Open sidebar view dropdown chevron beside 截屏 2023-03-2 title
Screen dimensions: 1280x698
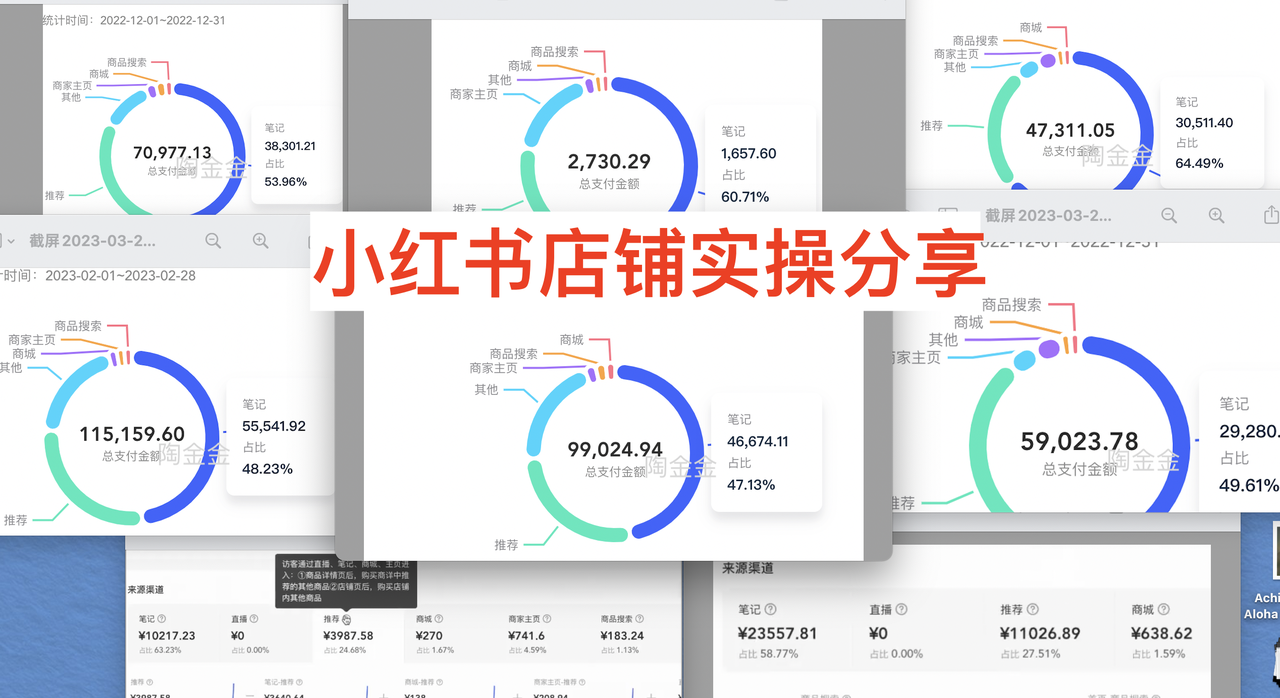coord(11,241)
